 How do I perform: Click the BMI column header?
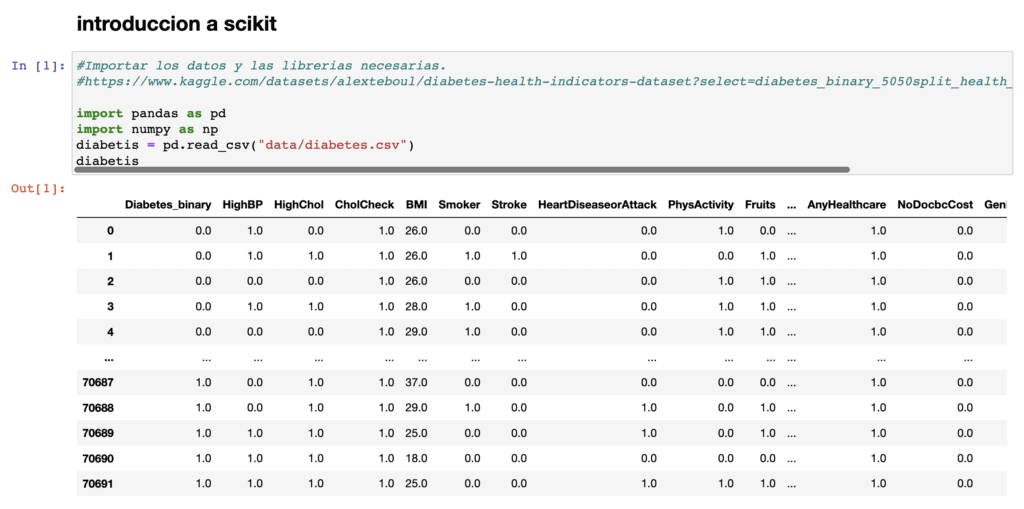coord(416,205)
